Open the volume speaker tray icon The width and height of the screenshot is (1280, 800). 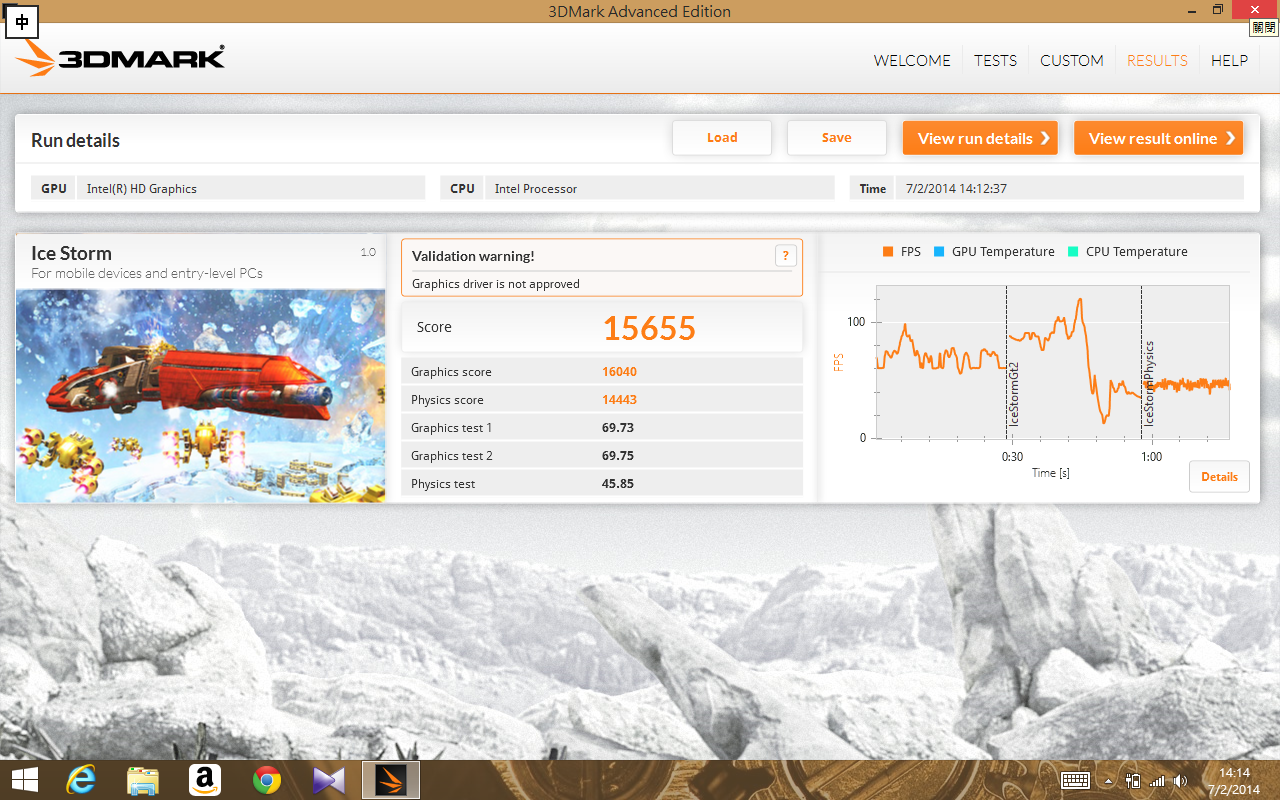click(1181, 781)
